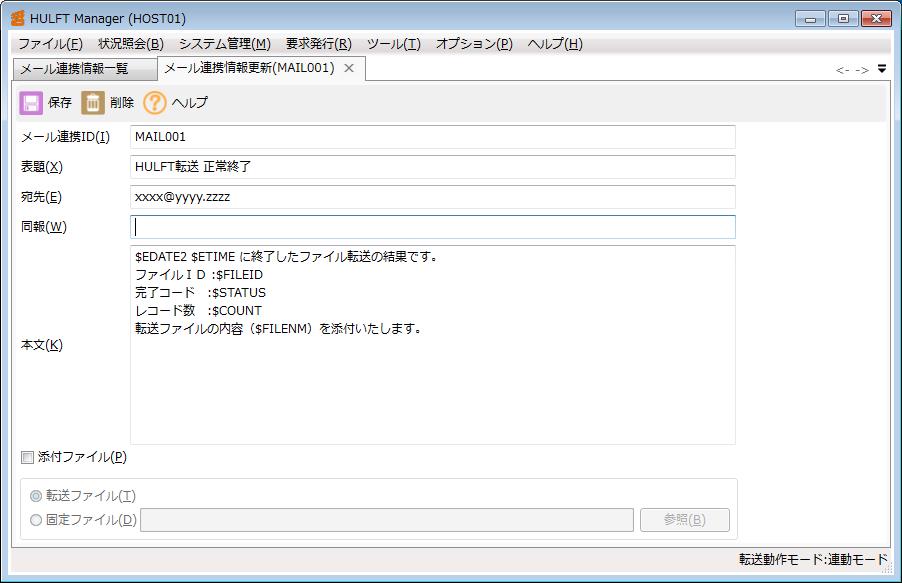
Task: Close the メール連携情報更新(MAIL001) tab
Action: (x=349, y=68)
